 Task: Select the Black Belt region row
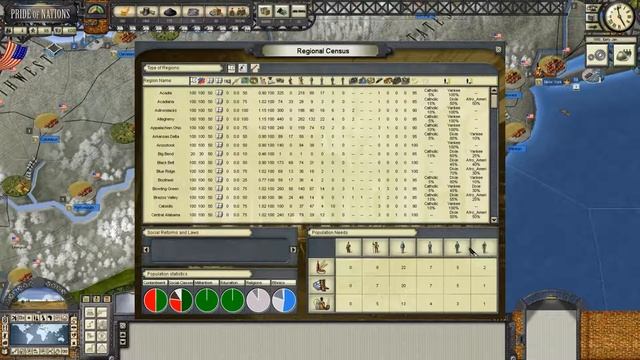point(316,162)
